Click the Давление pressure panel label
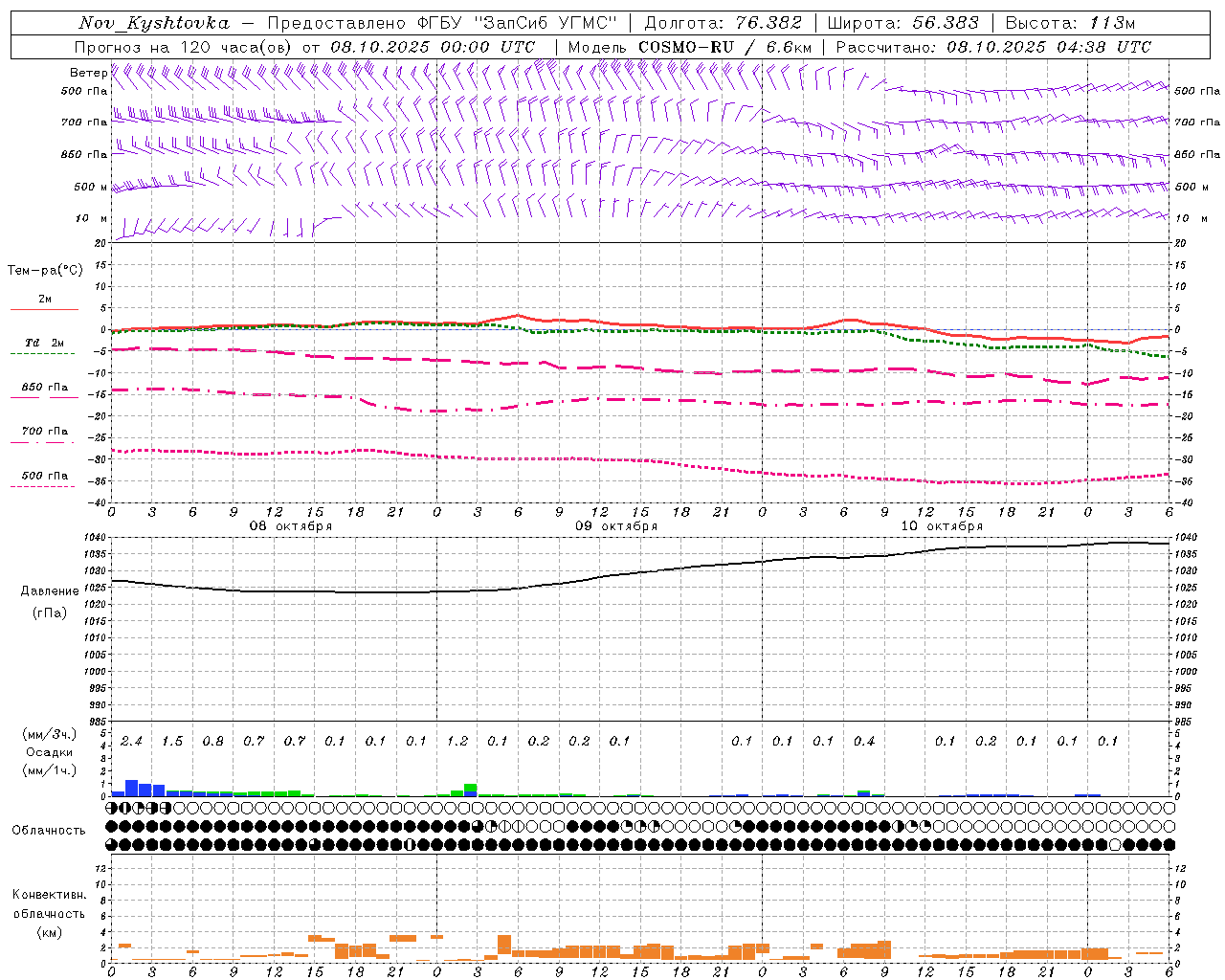1225x980 pixels. pyautogui.click(x=49, y=591)
